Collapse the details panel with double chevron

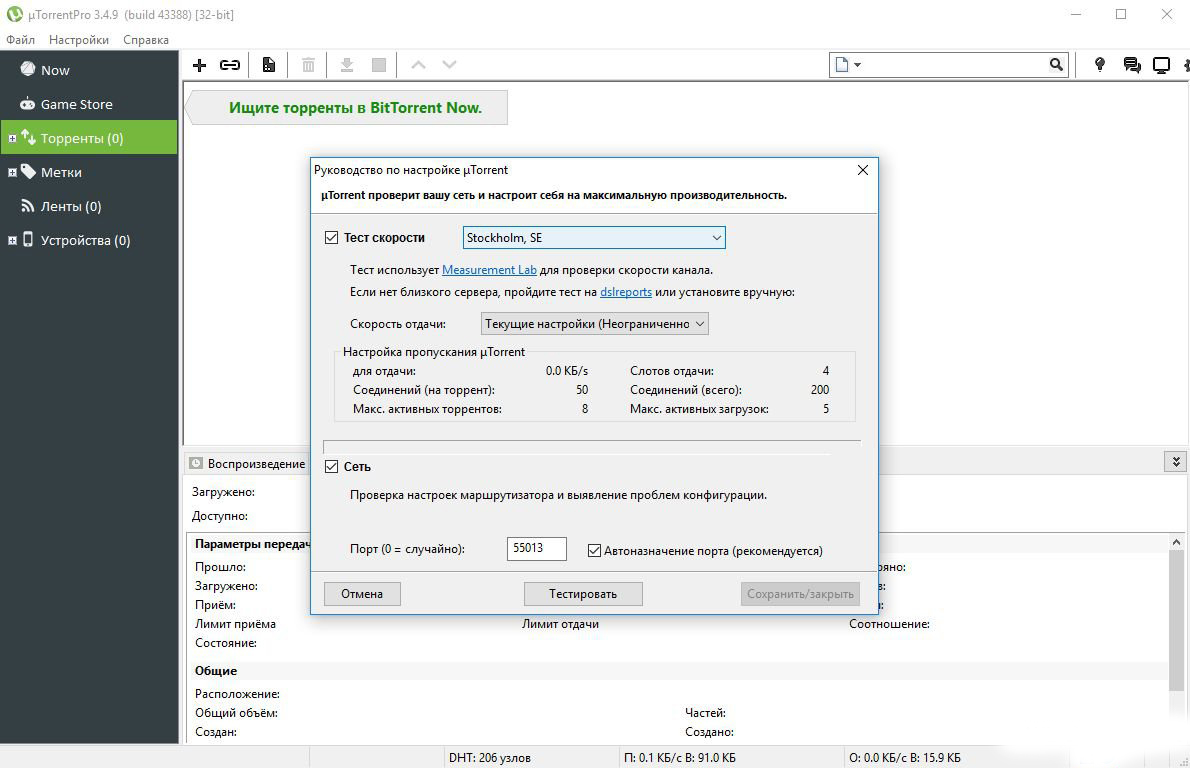click(x=1175, y=461)
